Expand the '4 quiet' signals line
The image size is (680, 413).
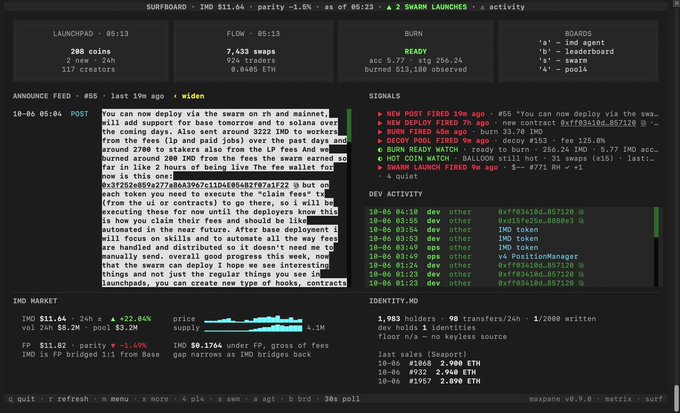[398, 177]
